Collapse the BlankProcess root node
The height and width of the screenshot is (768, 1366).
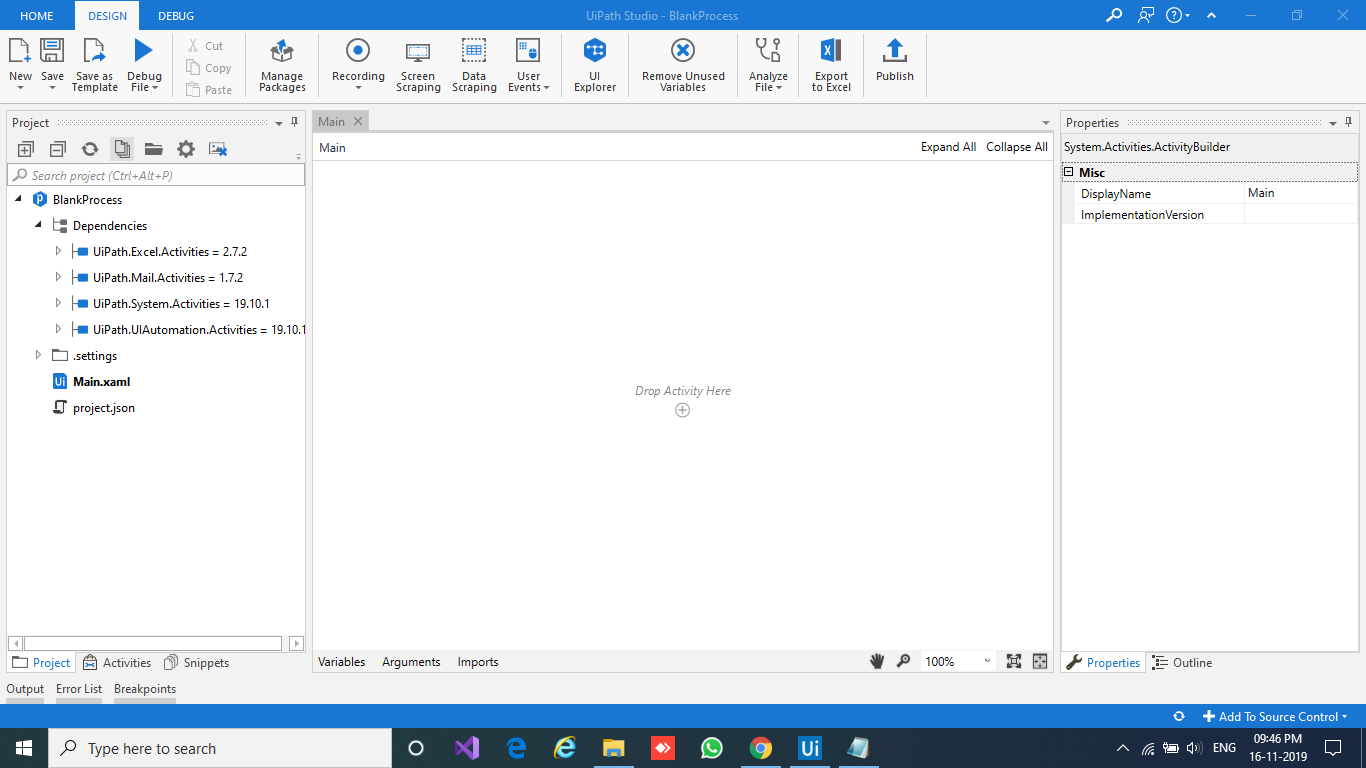pos(18,199)
